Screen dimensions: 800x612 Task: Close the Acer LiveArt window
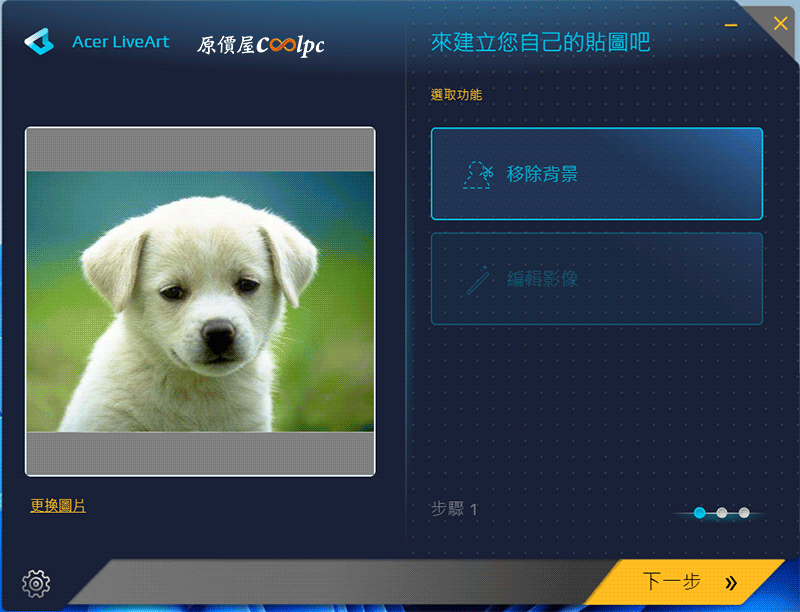point(780,23)
